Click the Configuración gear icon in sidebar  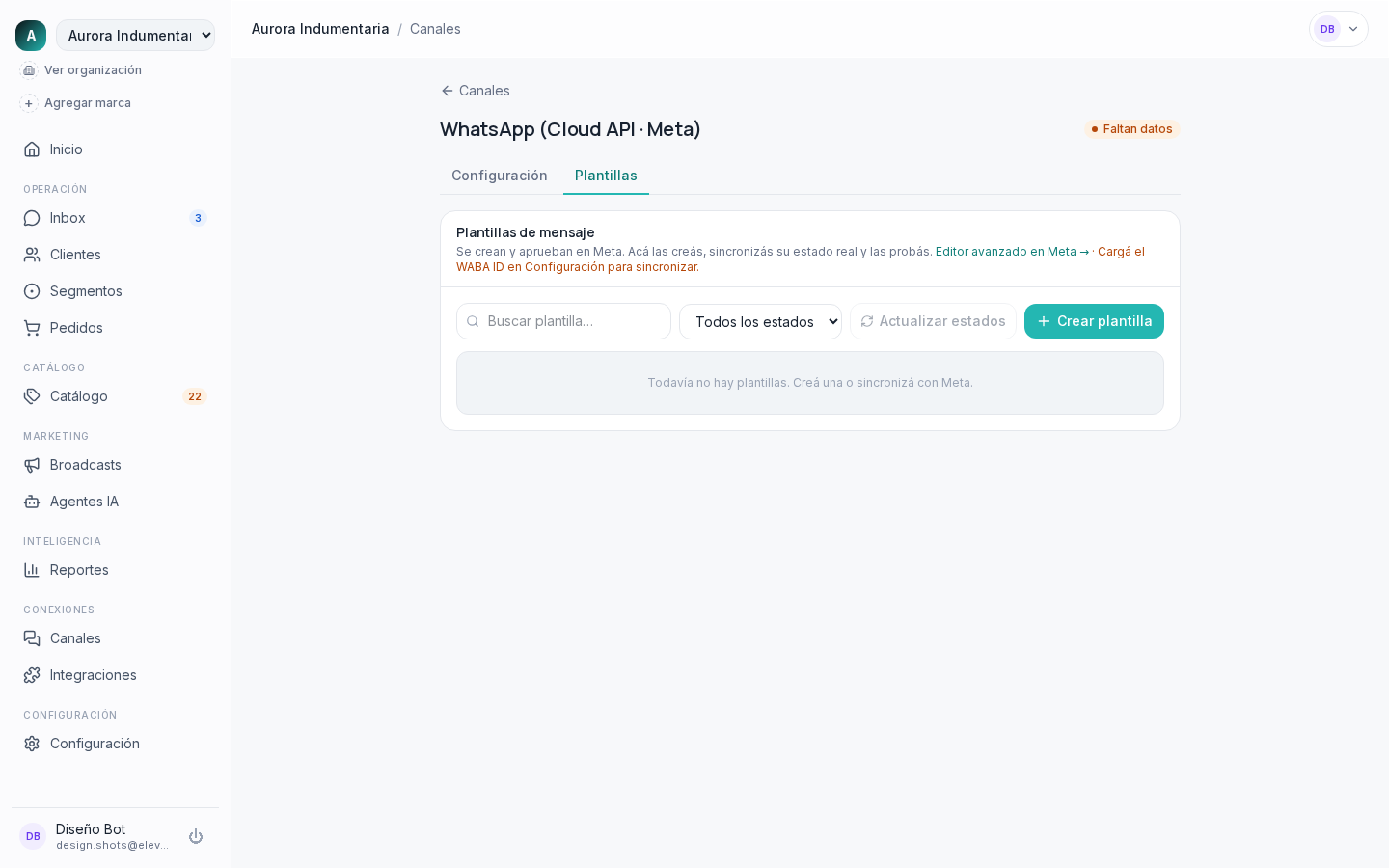[32, 744]
